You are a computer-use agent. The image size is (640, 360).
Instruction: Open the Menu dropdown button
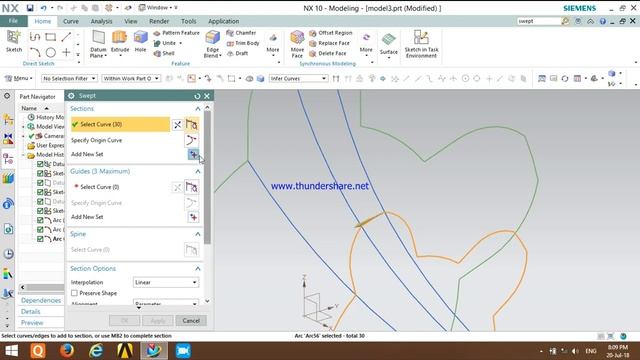18,78
